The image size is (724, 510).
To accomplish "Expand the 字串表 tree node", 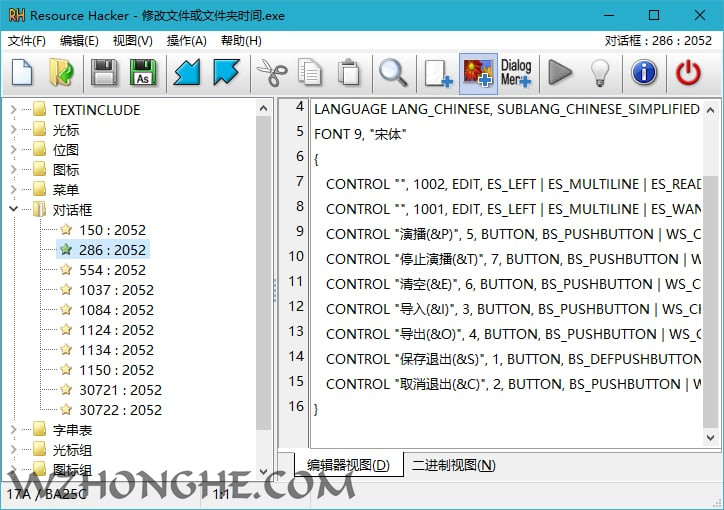I will [x=13, y=430].
